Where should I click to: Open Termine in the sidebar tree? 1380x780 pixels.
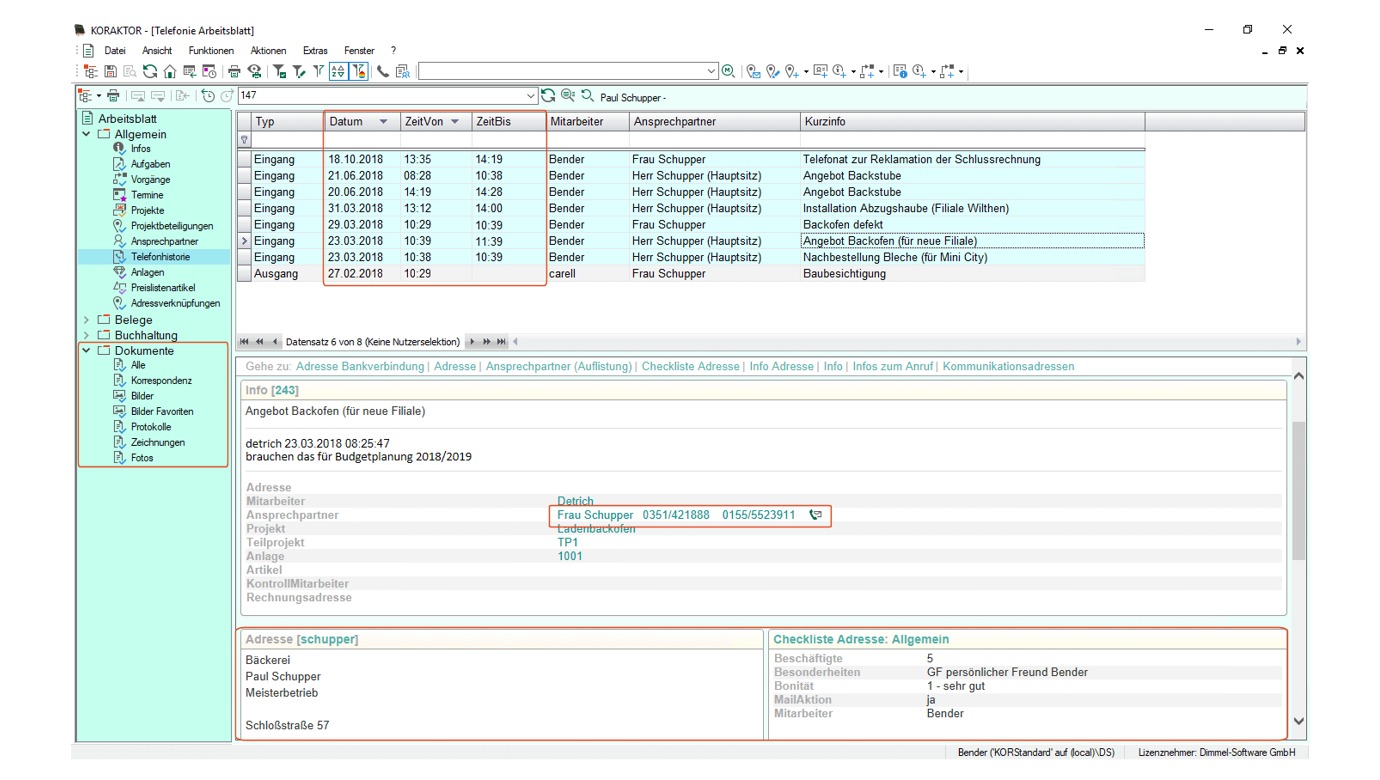pyautogui.click(x=146, y=195)
